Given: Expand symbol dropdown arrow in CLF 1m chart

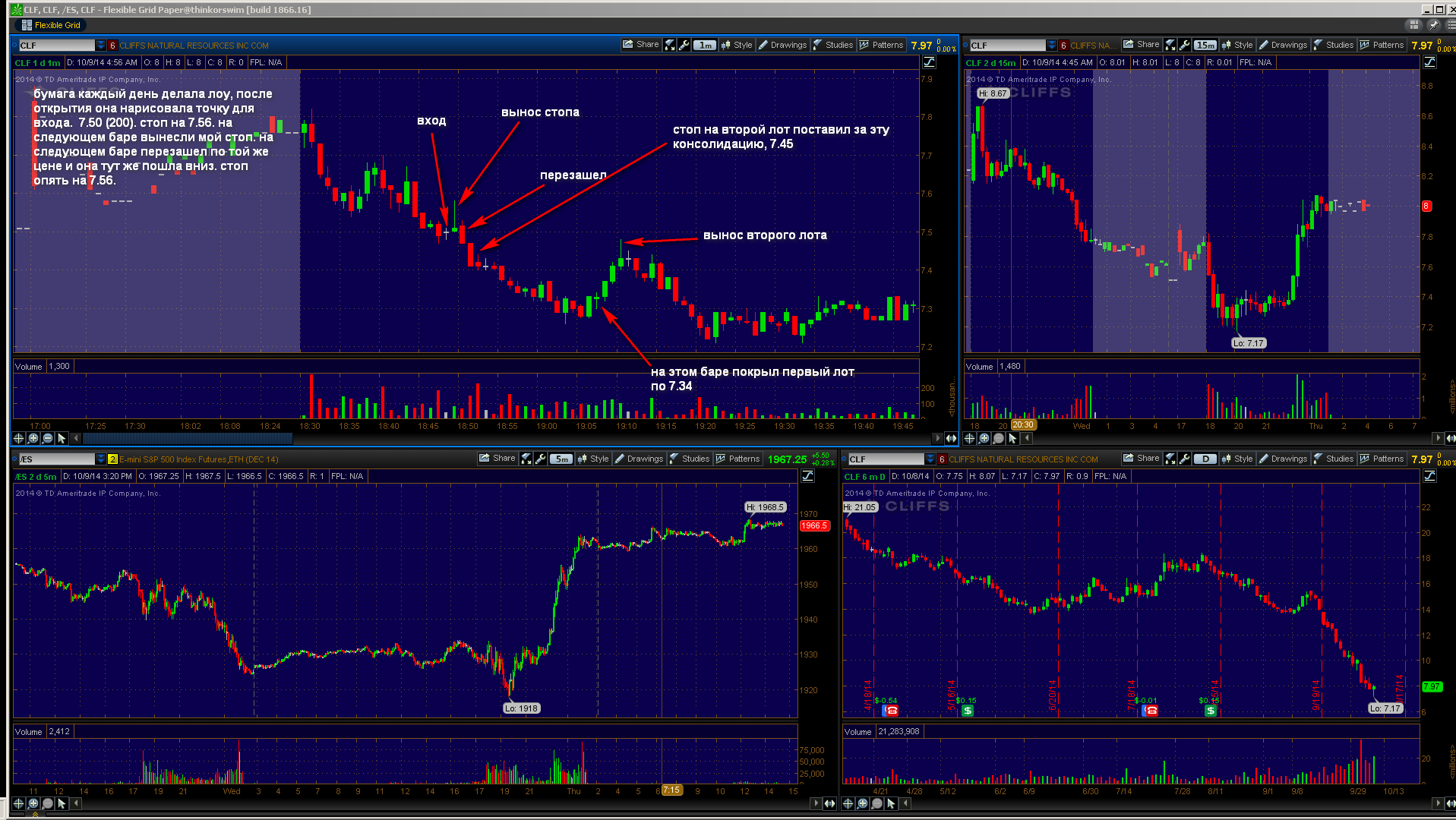Looking at the screenshot, I should click(x=100, y=46).
